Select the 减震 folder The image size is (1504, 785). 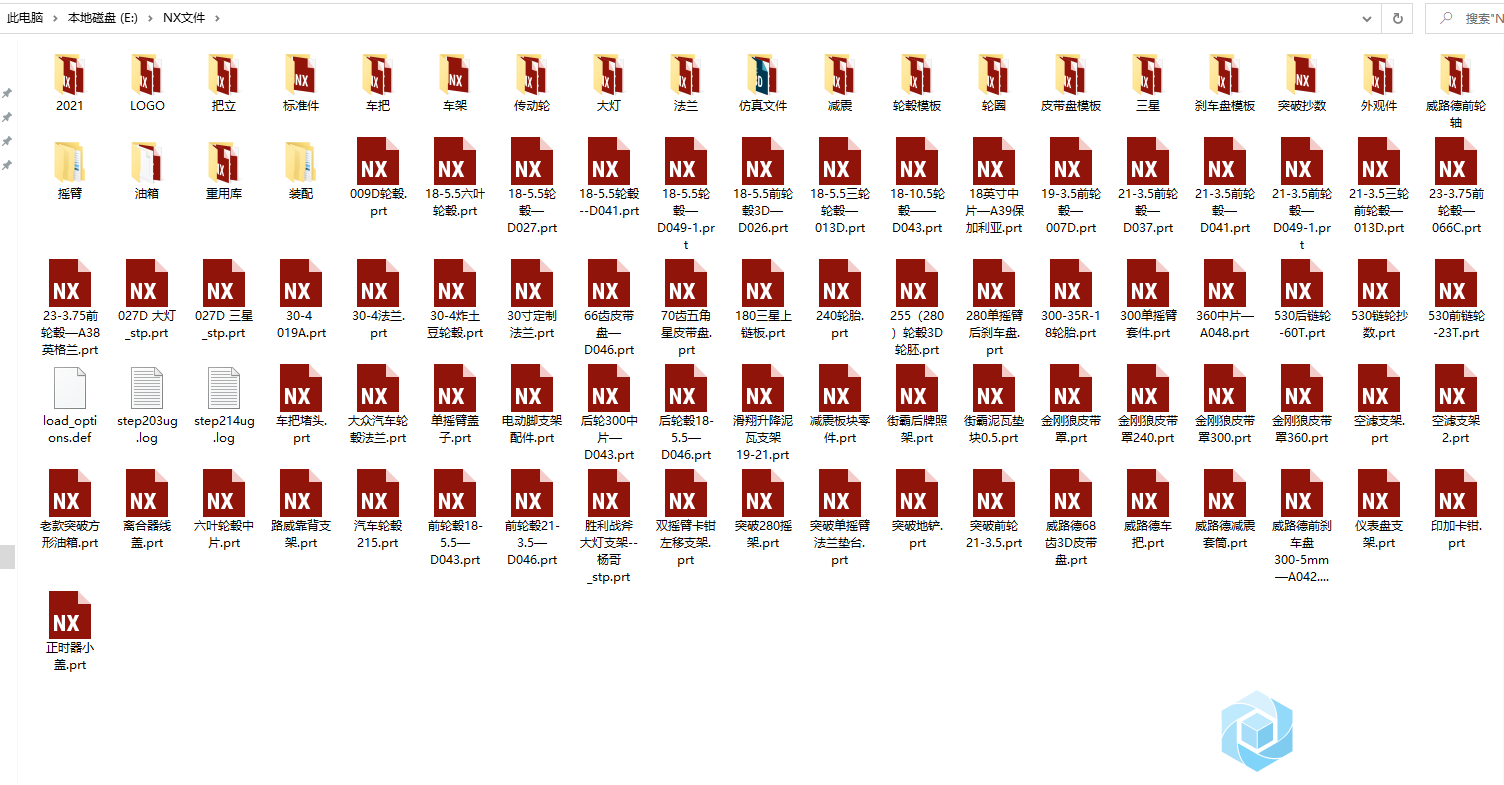pyautogui.click(x=840, y=83)
